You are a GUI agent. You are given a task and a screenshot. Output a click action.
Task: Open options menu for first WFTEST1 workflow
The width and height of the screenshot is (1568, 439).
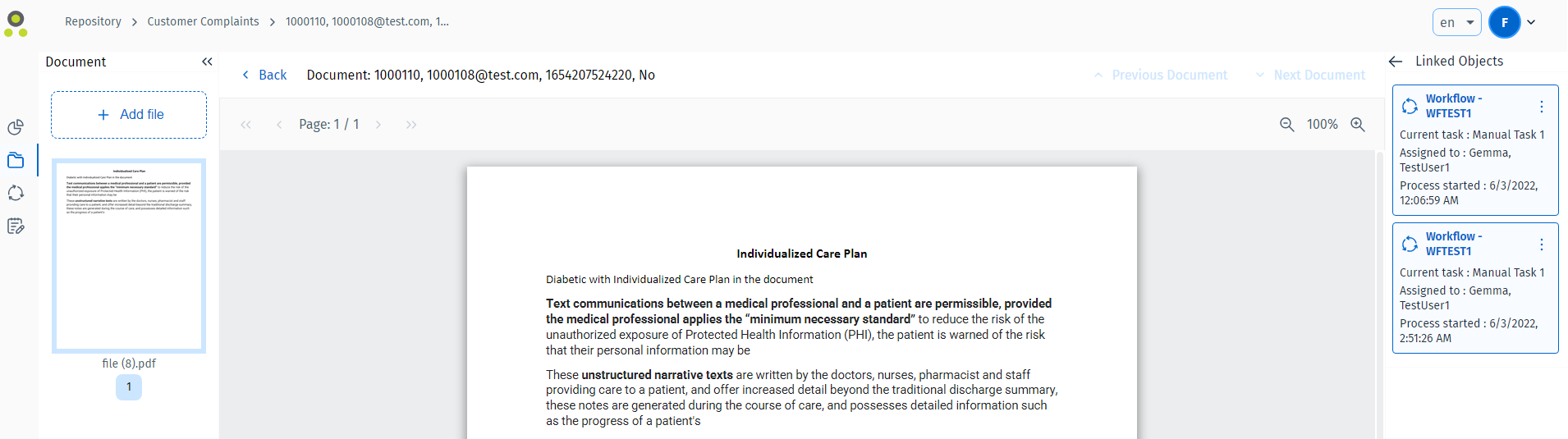1542,107
